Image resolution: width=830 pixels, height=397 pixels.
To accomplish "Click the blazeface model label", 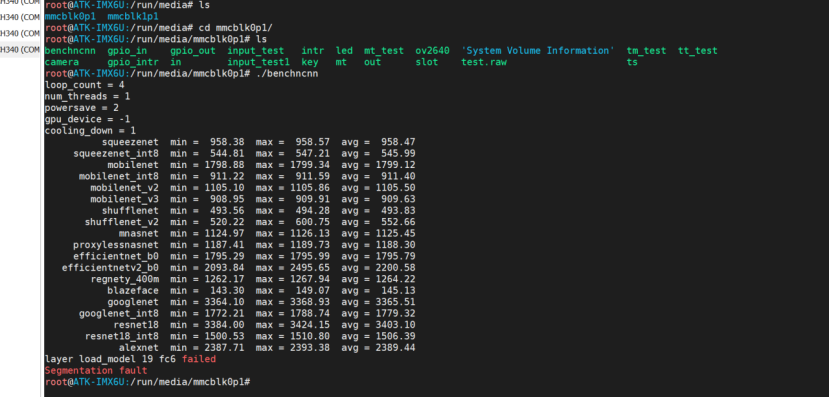I will [x=133, y=291].
